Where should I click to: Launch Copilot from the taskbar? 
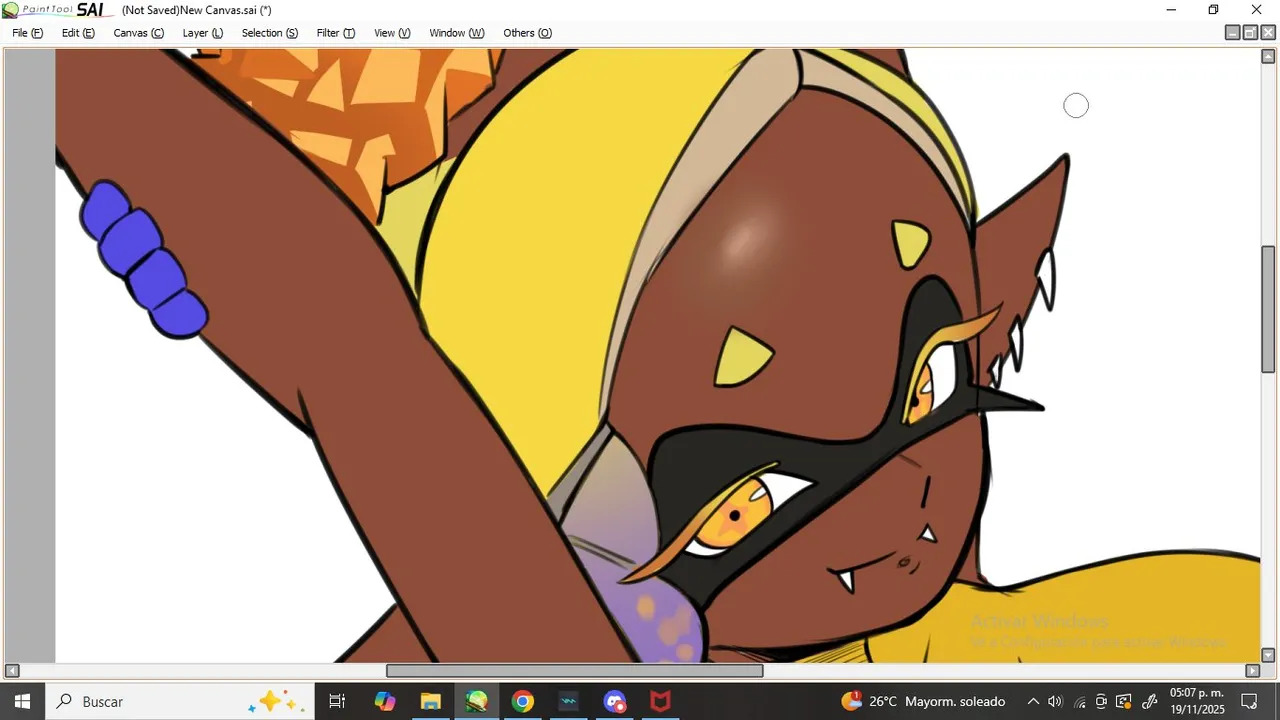coord(385,701)
